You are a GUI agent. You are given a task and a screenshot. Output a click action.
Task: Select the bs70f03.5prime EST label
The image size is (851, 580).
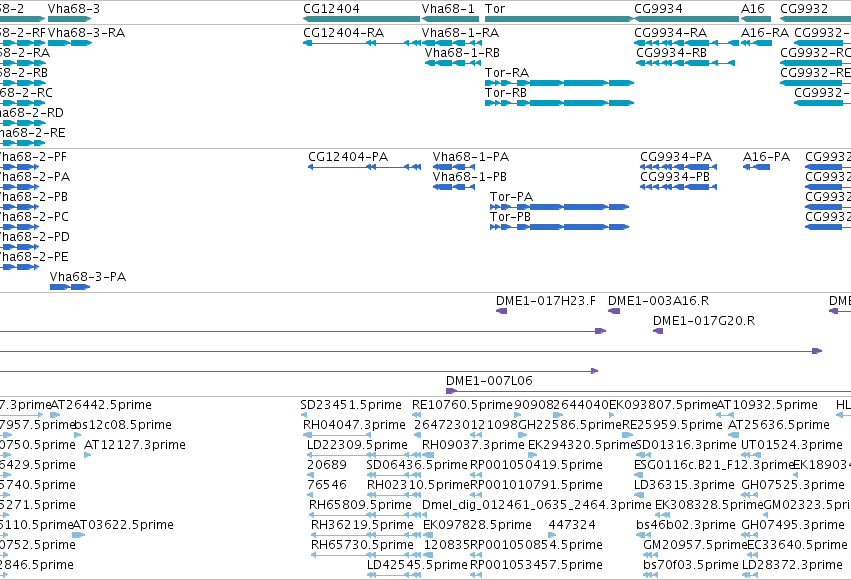(691, 565)
